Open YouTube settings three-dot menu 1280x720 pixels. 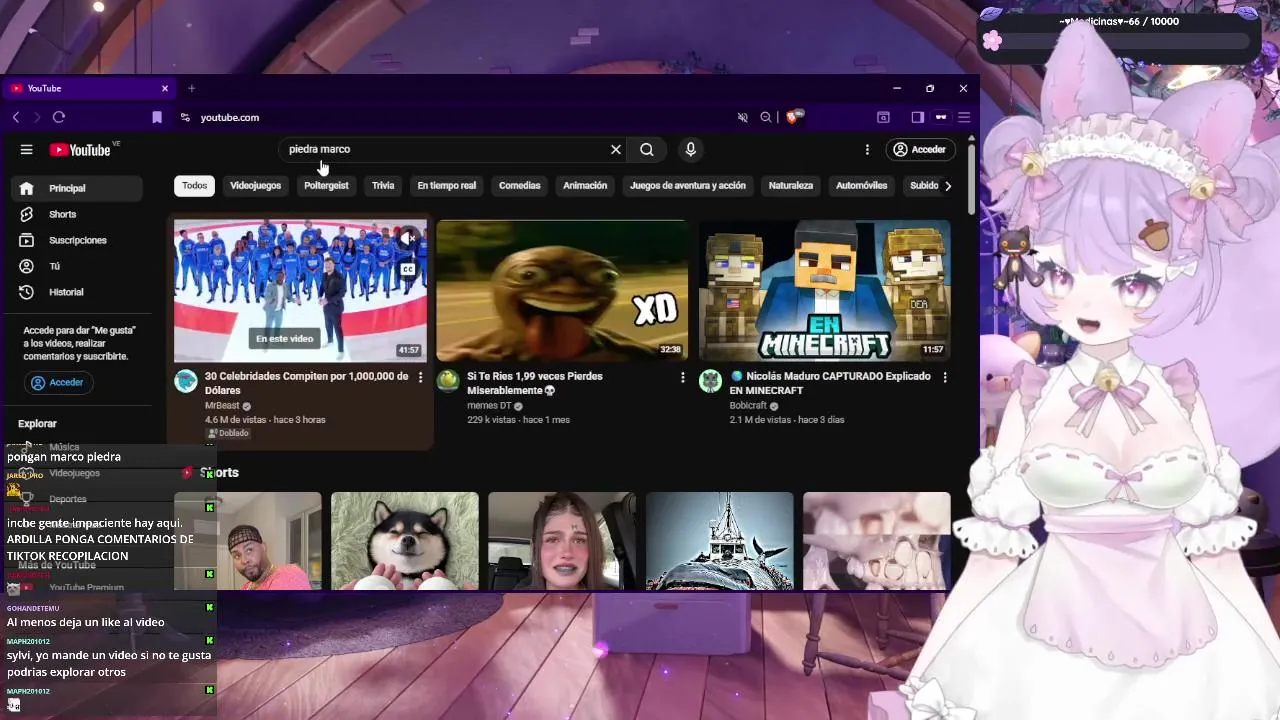867,149
